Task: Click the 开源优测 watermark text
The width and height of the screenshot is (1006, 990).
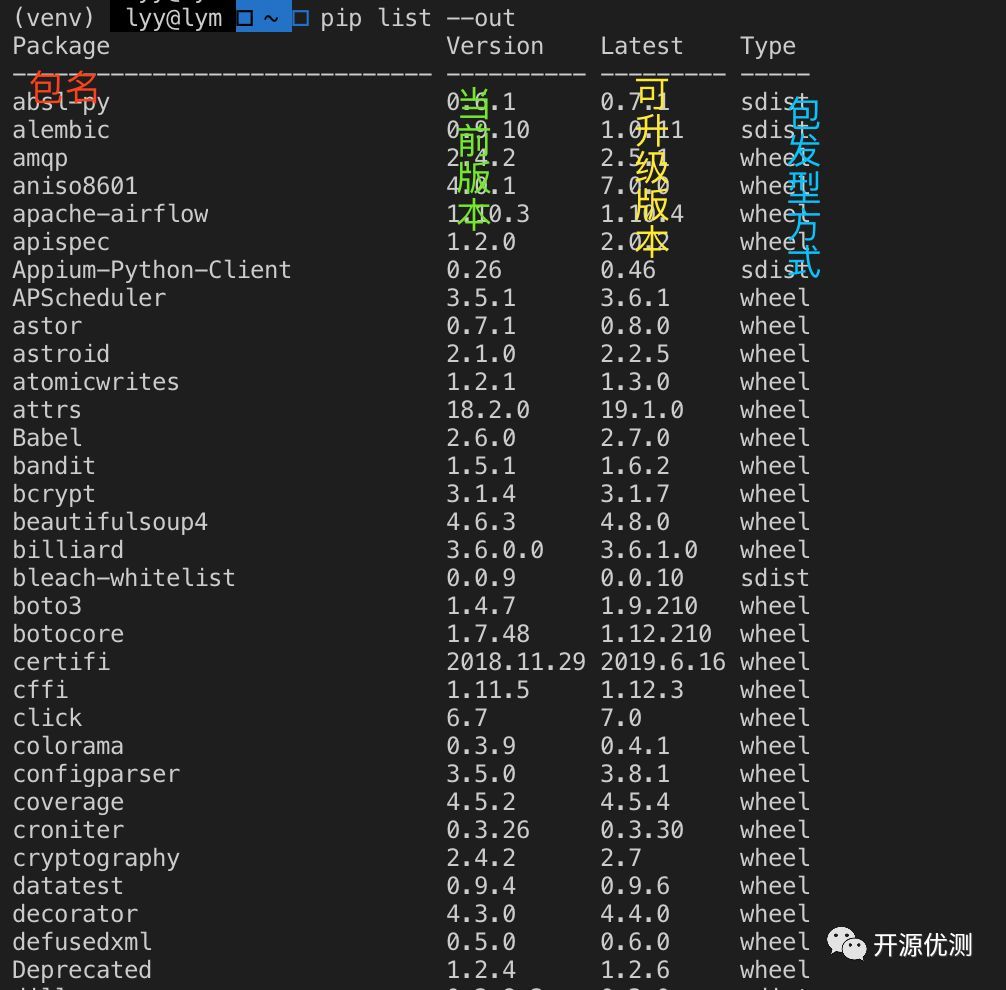Action: pos(922,945)
